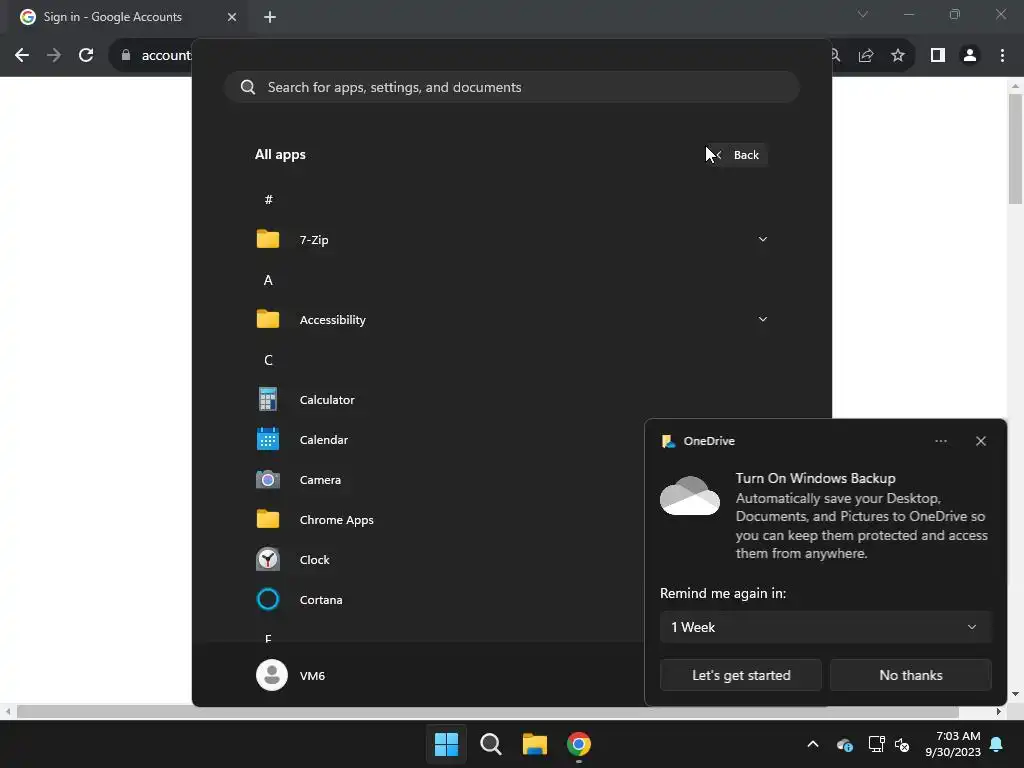Screen dimensions: 1024x768
Task: Open File Explorer from taskbar
Action: pyautogui.click(x=534, y=744)
